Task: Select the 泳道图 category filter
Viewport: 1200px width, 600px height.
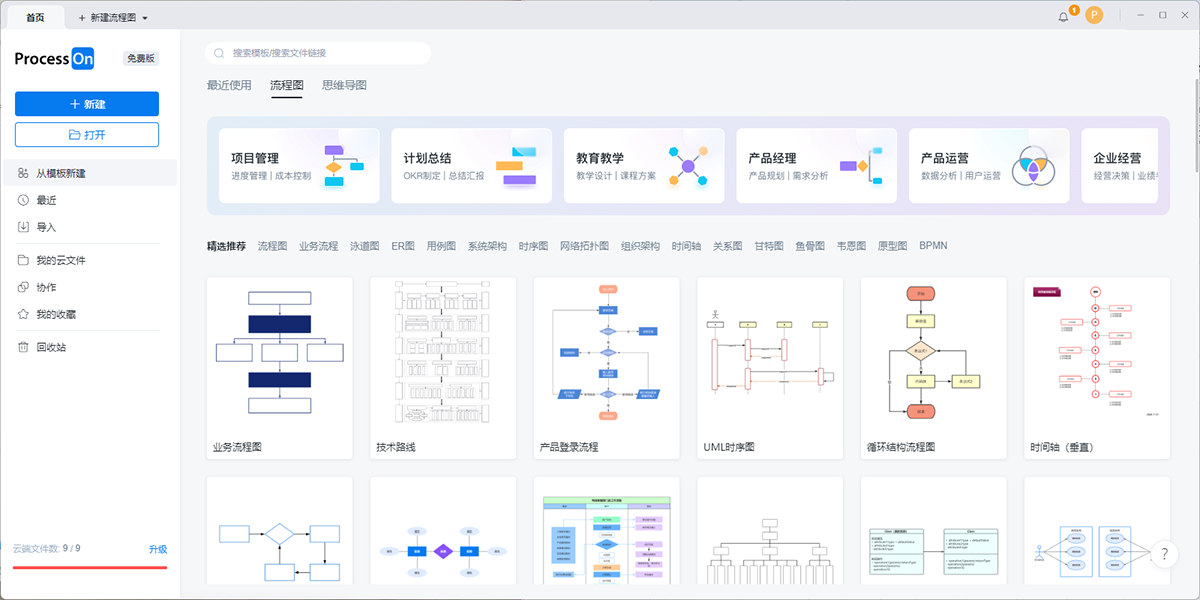Action: point(363,244)
